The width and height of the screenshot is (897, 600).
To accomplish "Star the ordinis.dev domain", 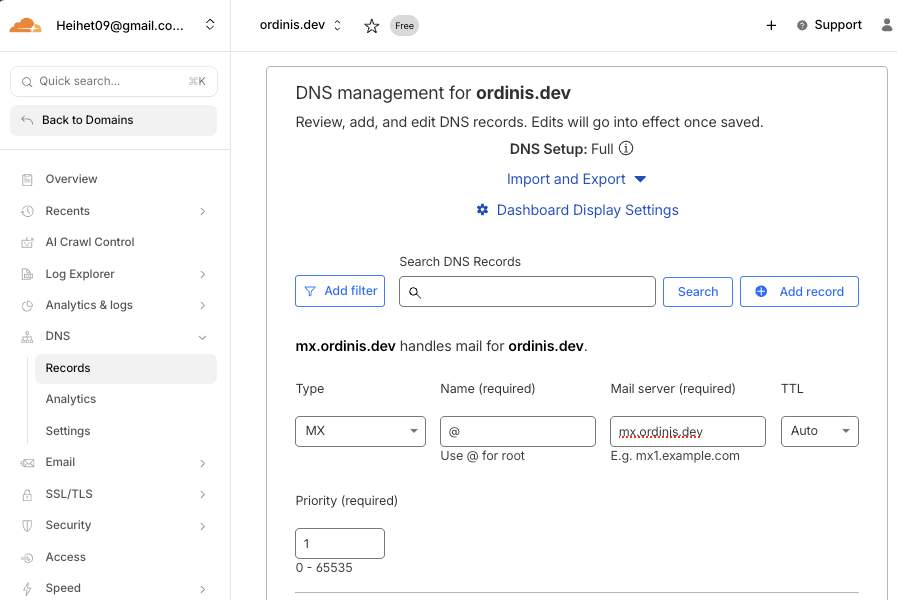I will [x=372, y=26].
